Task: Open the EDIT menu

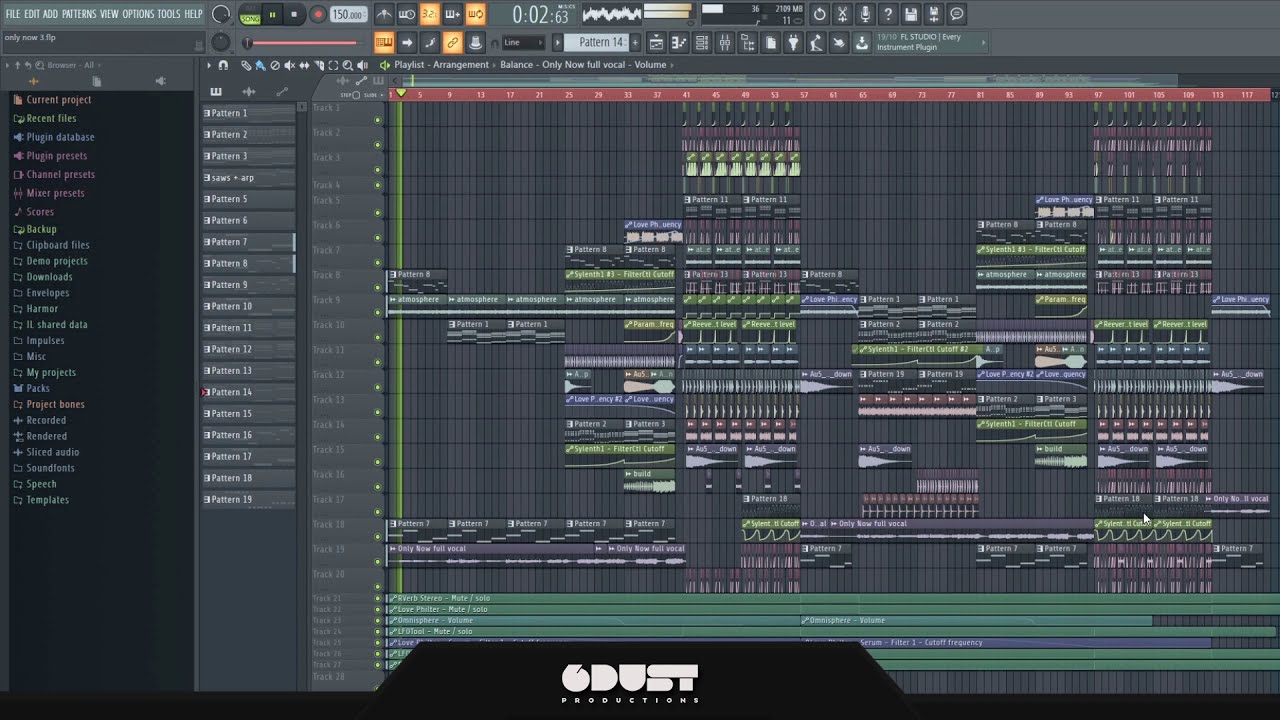Action: coord(32,14)
